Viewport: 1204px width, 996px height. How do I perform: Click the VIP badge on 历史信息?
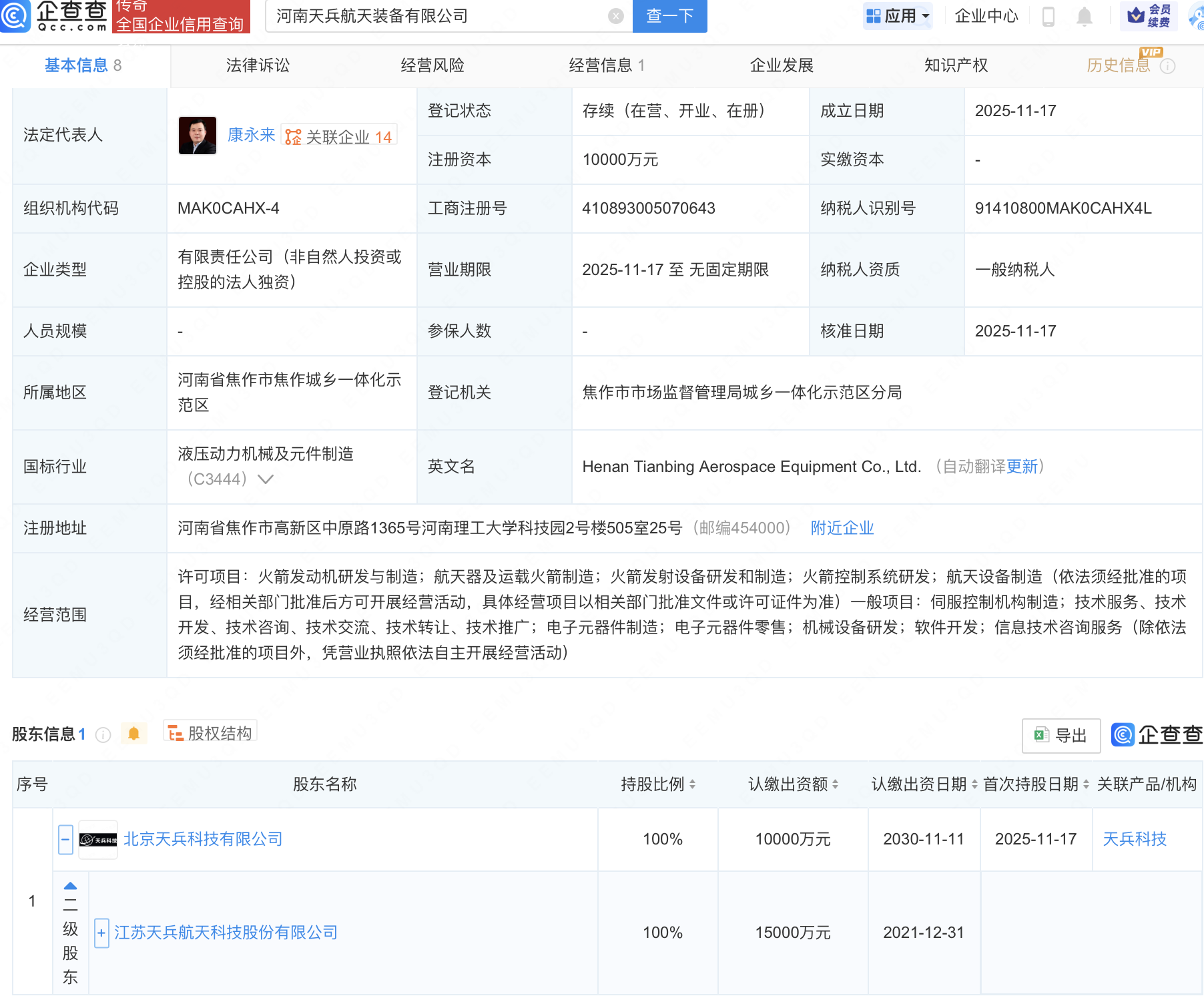tap(1150, 51)
